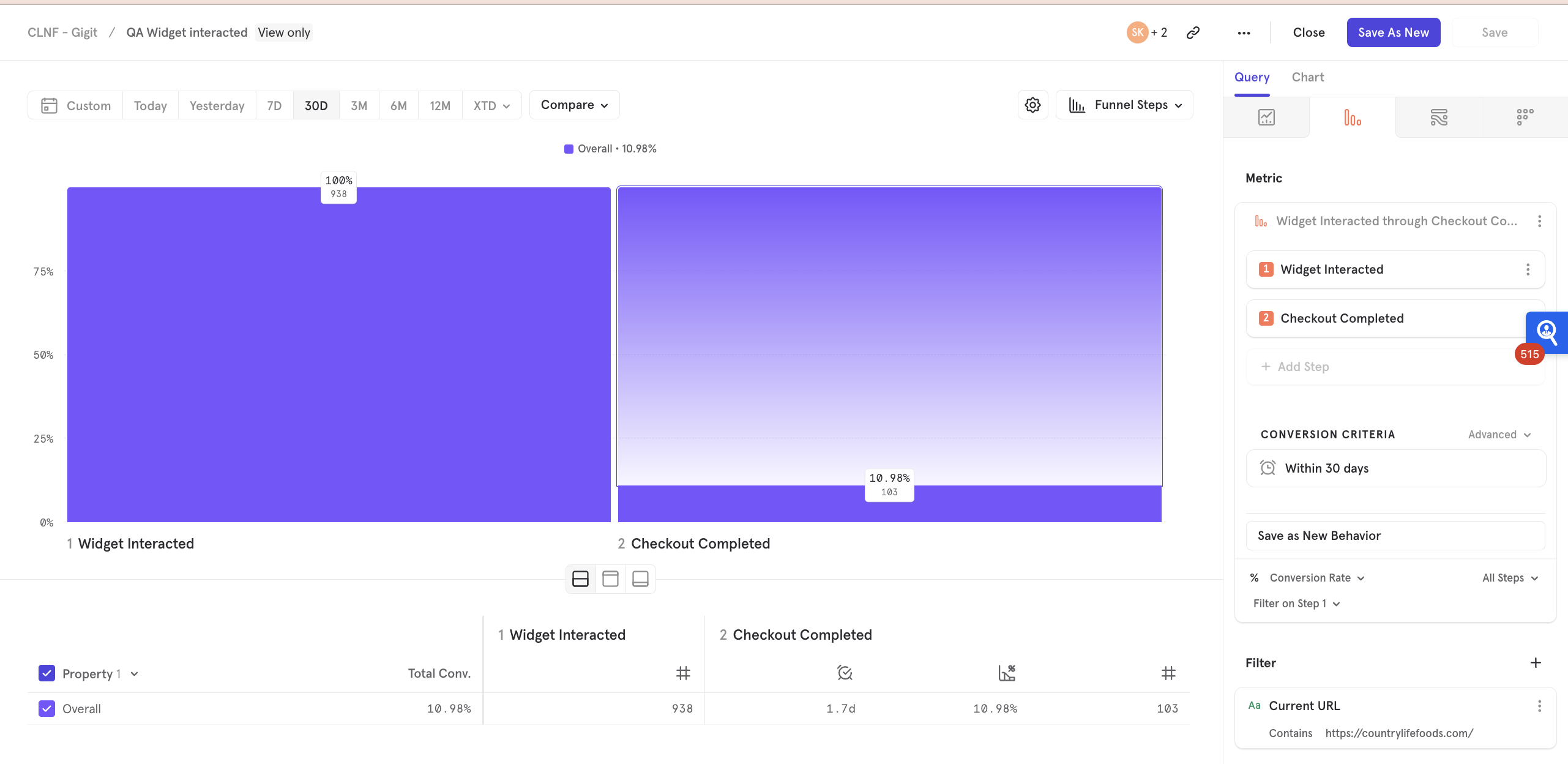The image size is (1568, 764).
Task: Open chart settings gear
Action: (x=1032, y=105)
